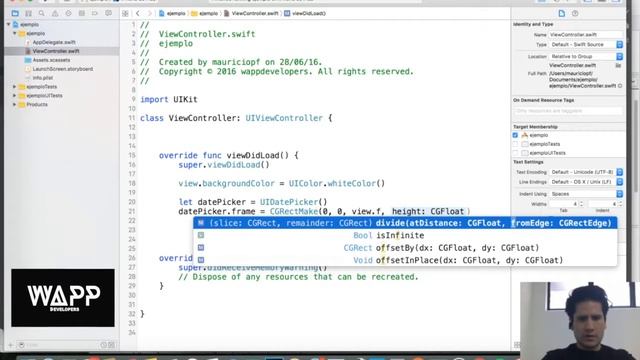Screen dimensions: 640x360
Task: Click the Tab width value field
Action: coord(564,204)
